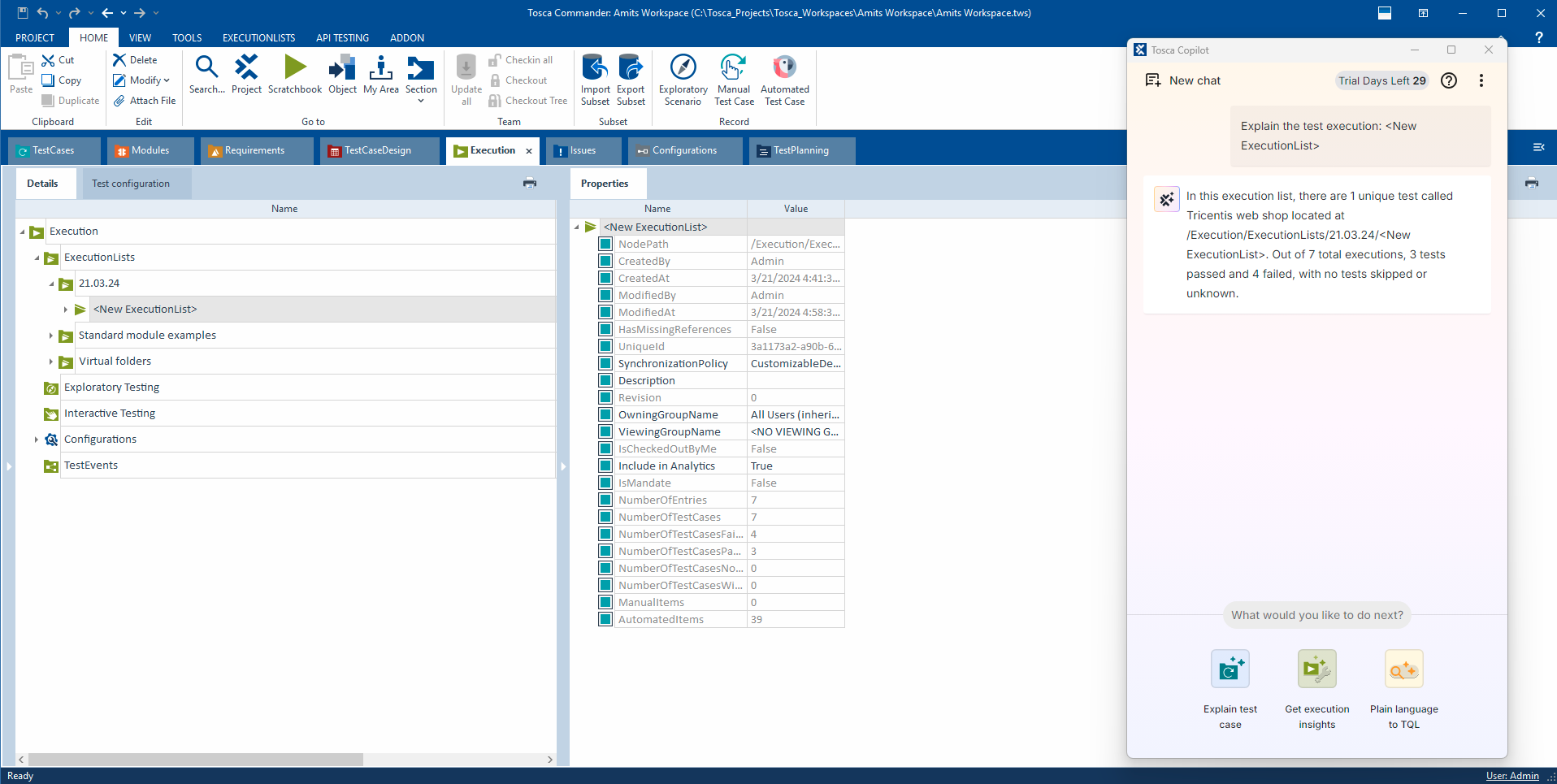This screenshot has width=1557, height=784.
Task: Click the Trial Days Left 29 badge
Action: [x=1382, y=80]
